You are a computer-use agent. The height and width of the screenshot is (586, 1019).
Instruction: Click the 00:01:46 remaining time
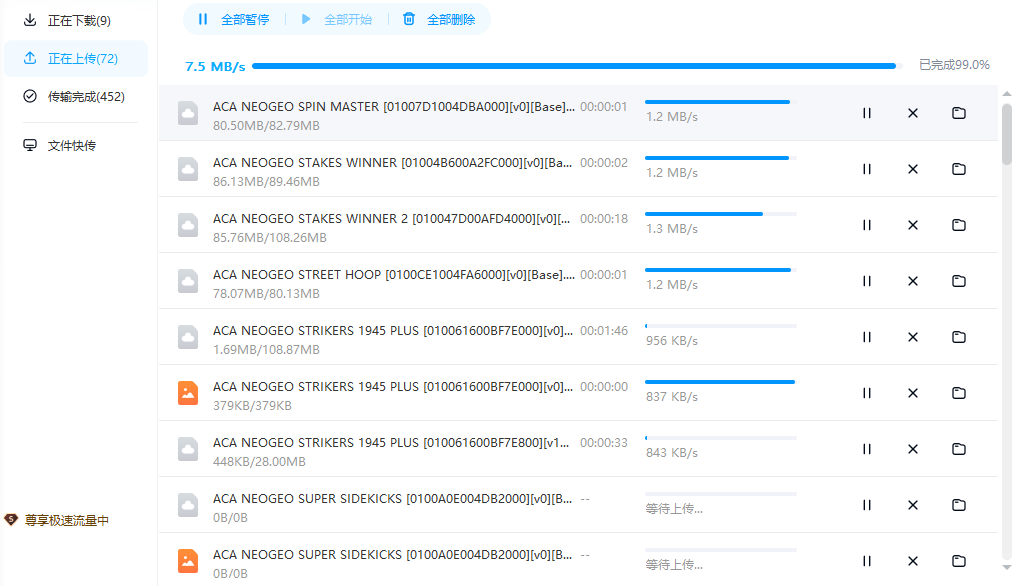[x=604, y=331]
